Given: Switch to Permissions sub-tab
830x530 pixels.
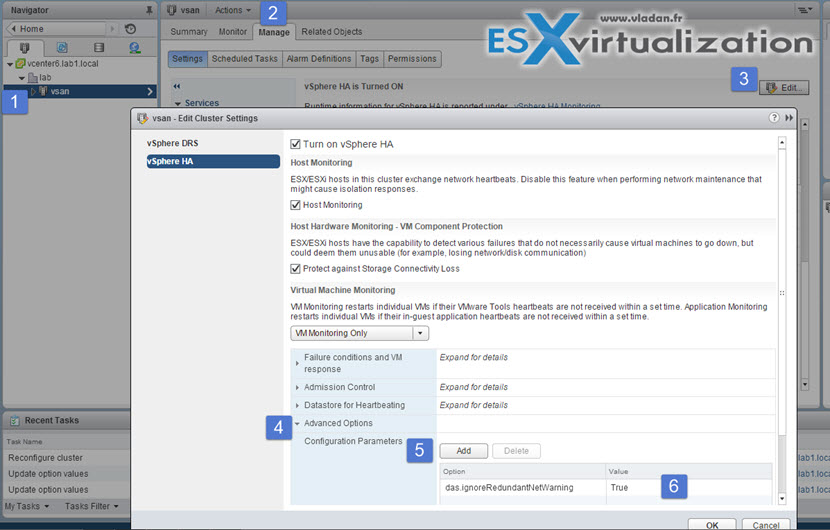Looking at the screenshot, I should pos(412,59).
